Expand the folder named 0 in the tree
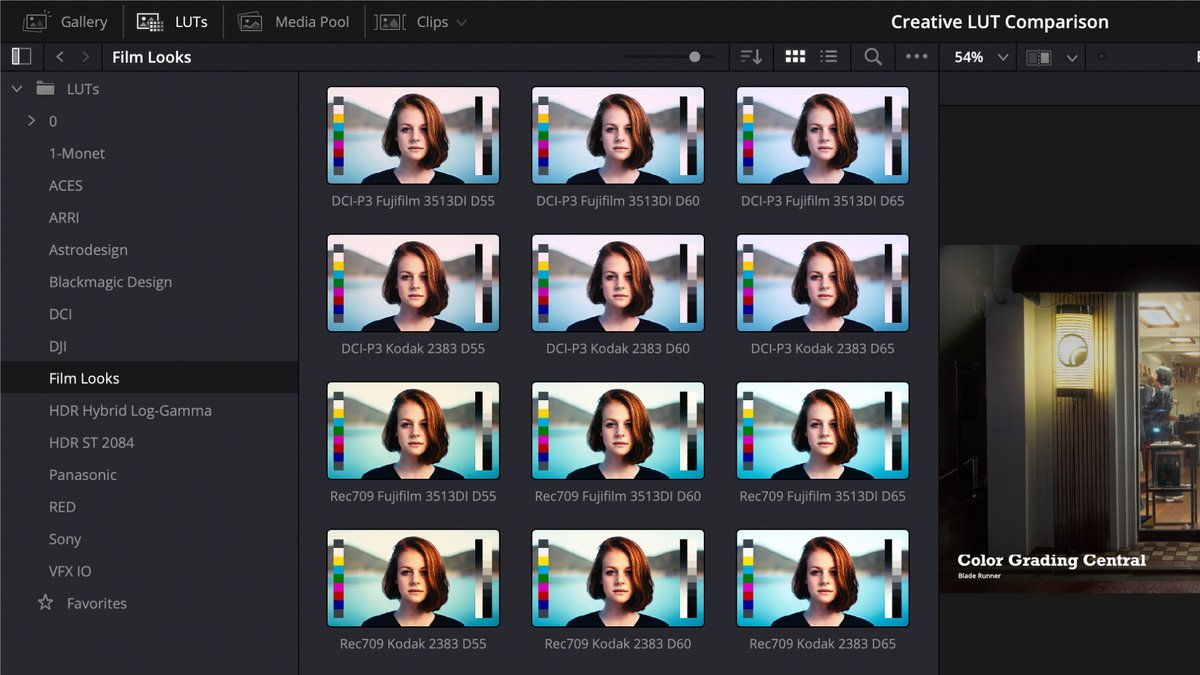Viewport: 1200px width, 675px height. pyautogui.click(x=31, y=120)
